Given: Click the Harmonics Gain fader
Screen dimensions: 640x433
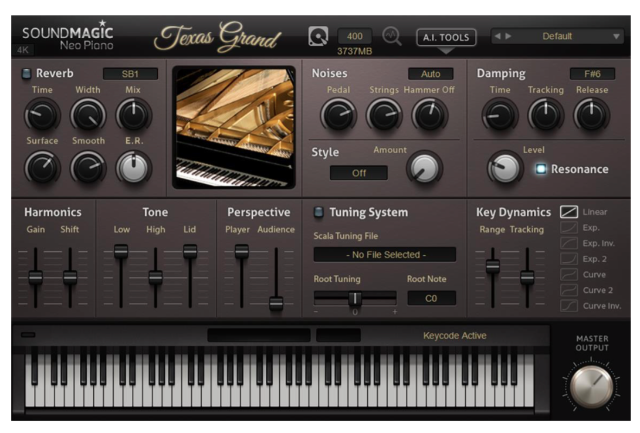Looking at the screenshot, I should point(36,278).
